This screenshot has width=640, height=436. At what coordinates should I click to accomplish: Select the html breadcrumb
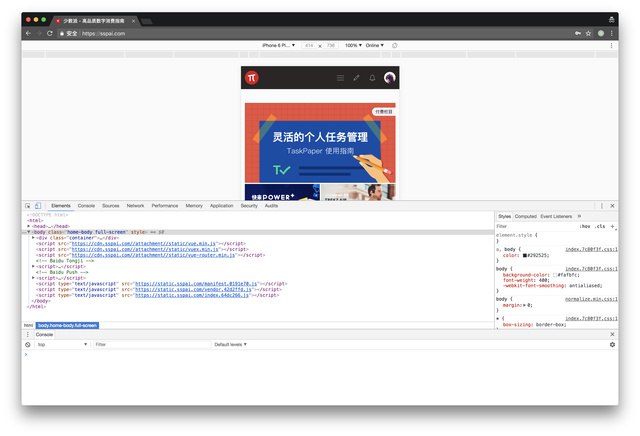coord(28,325)
